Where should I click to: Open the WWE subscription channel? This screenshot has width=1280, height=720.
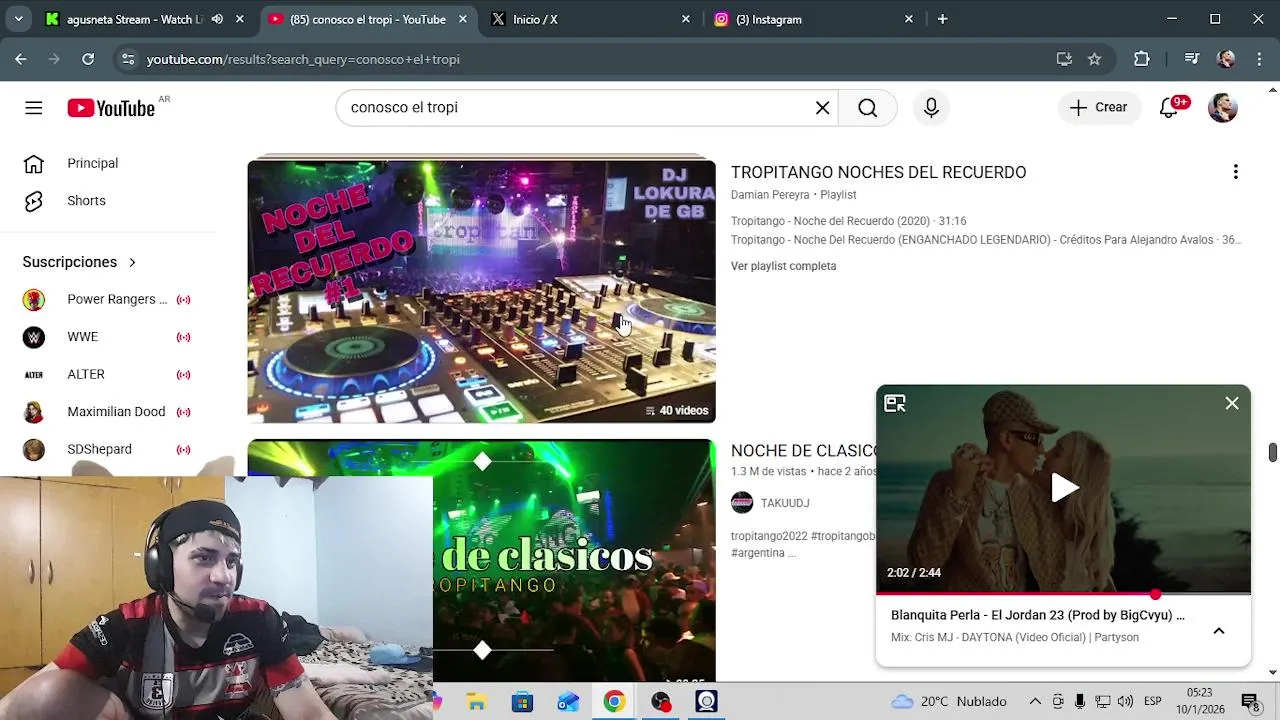coord(108,337)
